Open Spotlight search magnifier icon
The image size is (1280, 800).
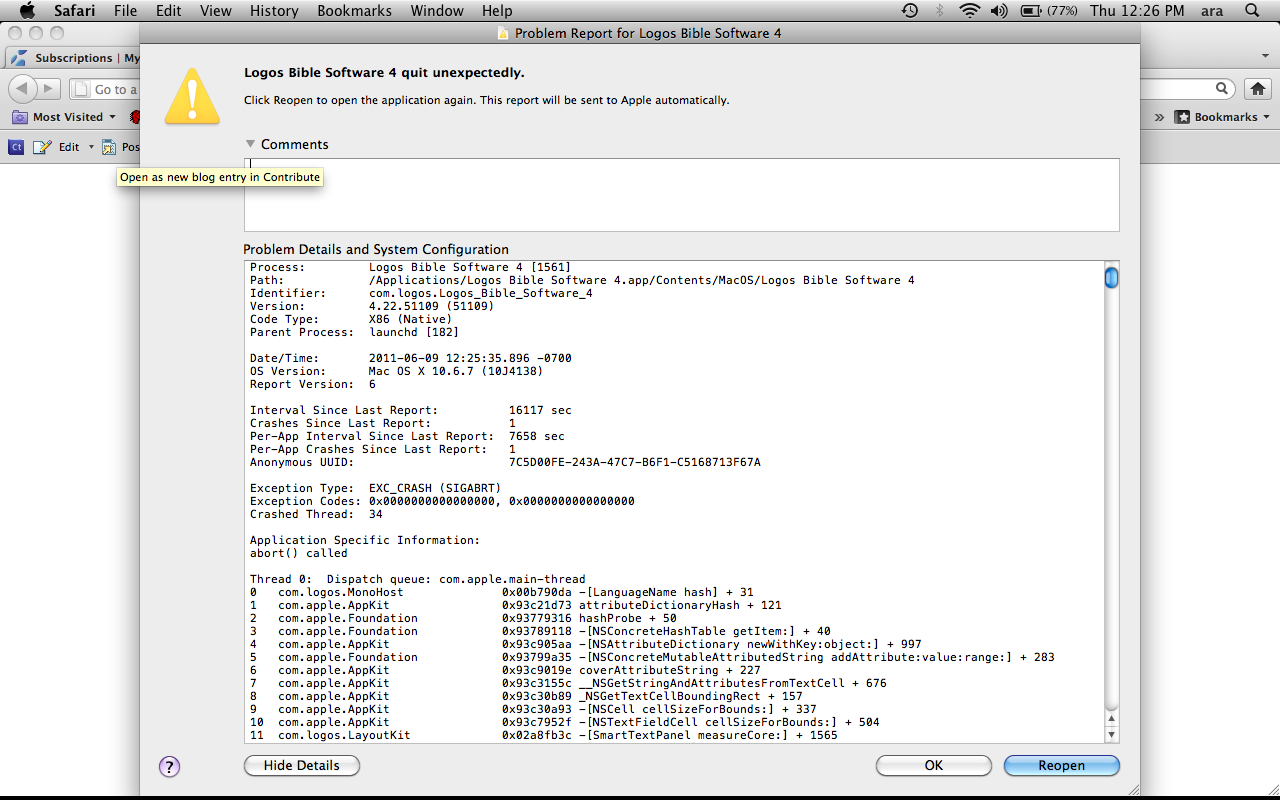pyautogui.click(x=1253, y=11)
